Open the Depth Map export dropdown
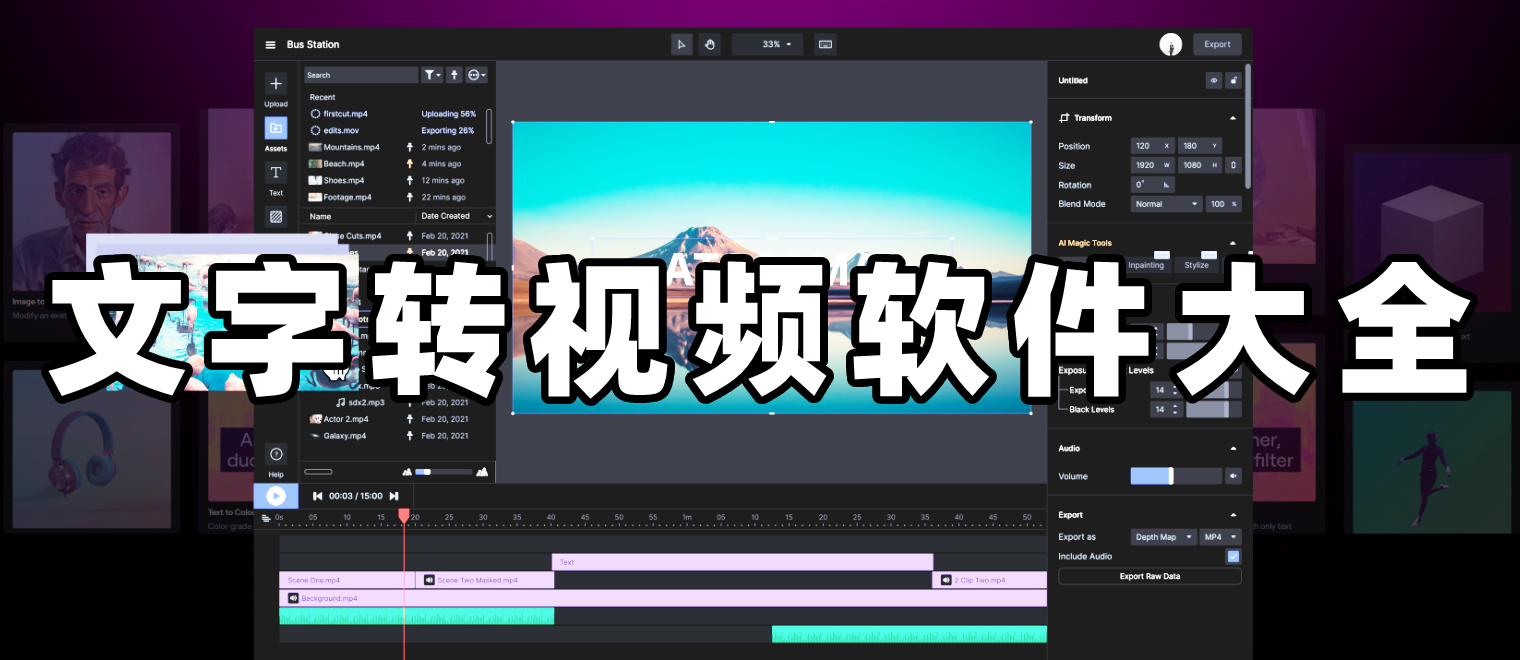 pyautogui.click(x=1163, y=537)
